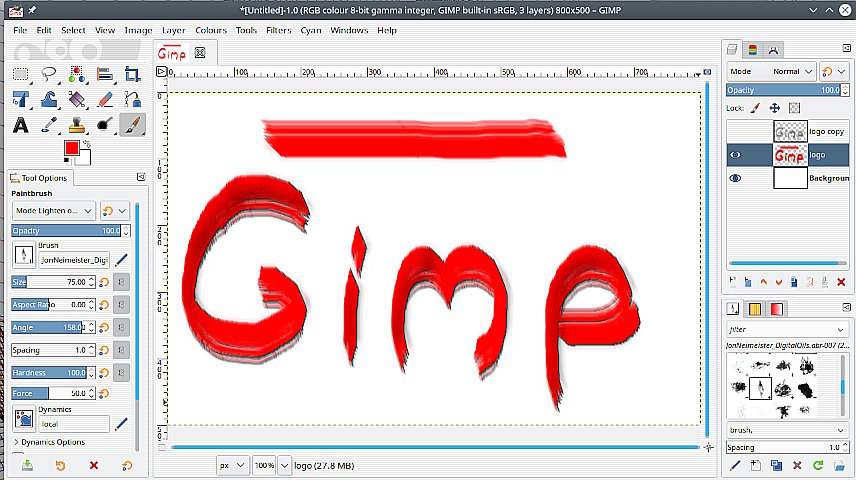Screen dimensions: 856x480
Task: Show the logo copy layer
Action: pos(735,132)
